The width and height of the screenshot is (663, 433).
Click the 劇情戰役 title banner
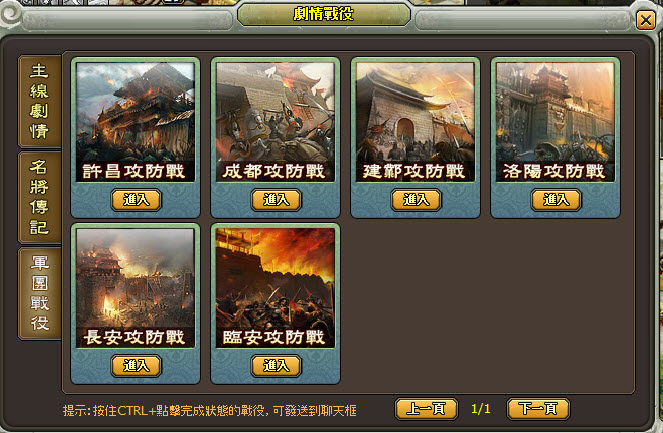tap(324, 14)
